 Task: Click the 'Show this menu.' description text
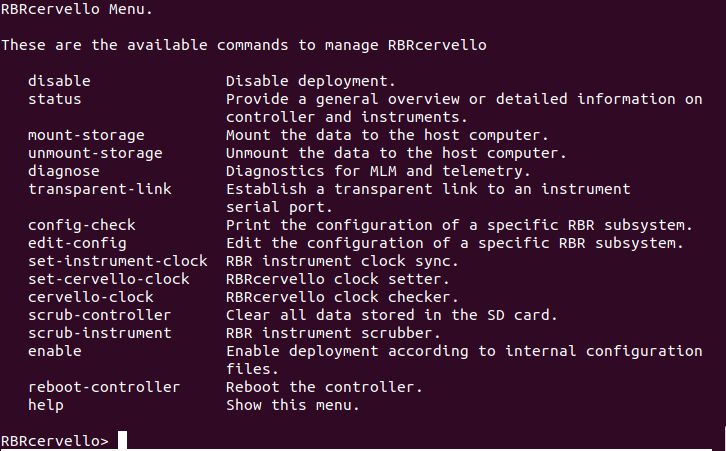pyautogui.click(x=292, y=405)
